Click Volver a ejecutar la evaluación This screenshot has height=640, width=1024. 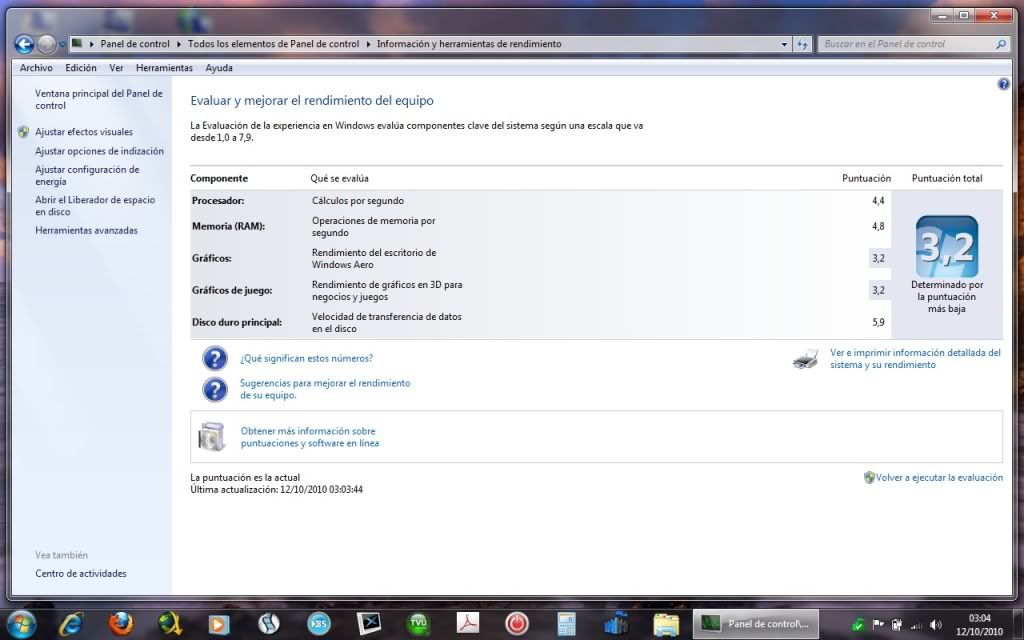point(939,477)
